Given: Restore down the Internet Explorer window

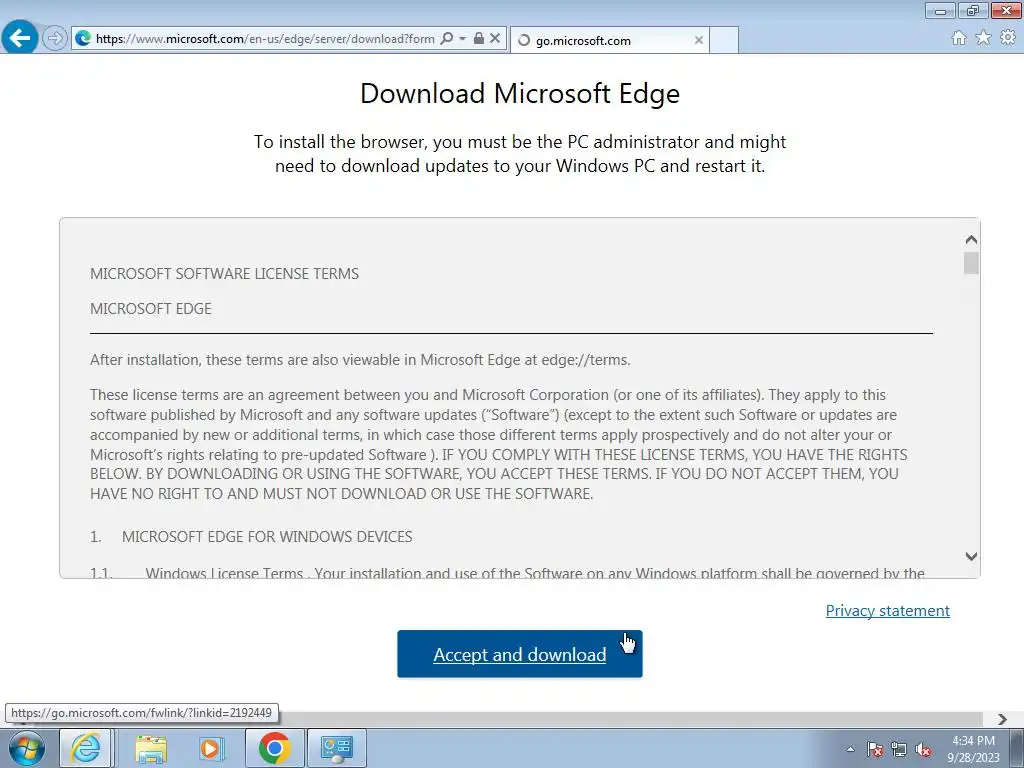Looking at the screenshot, I should click(x=973, y=10).
